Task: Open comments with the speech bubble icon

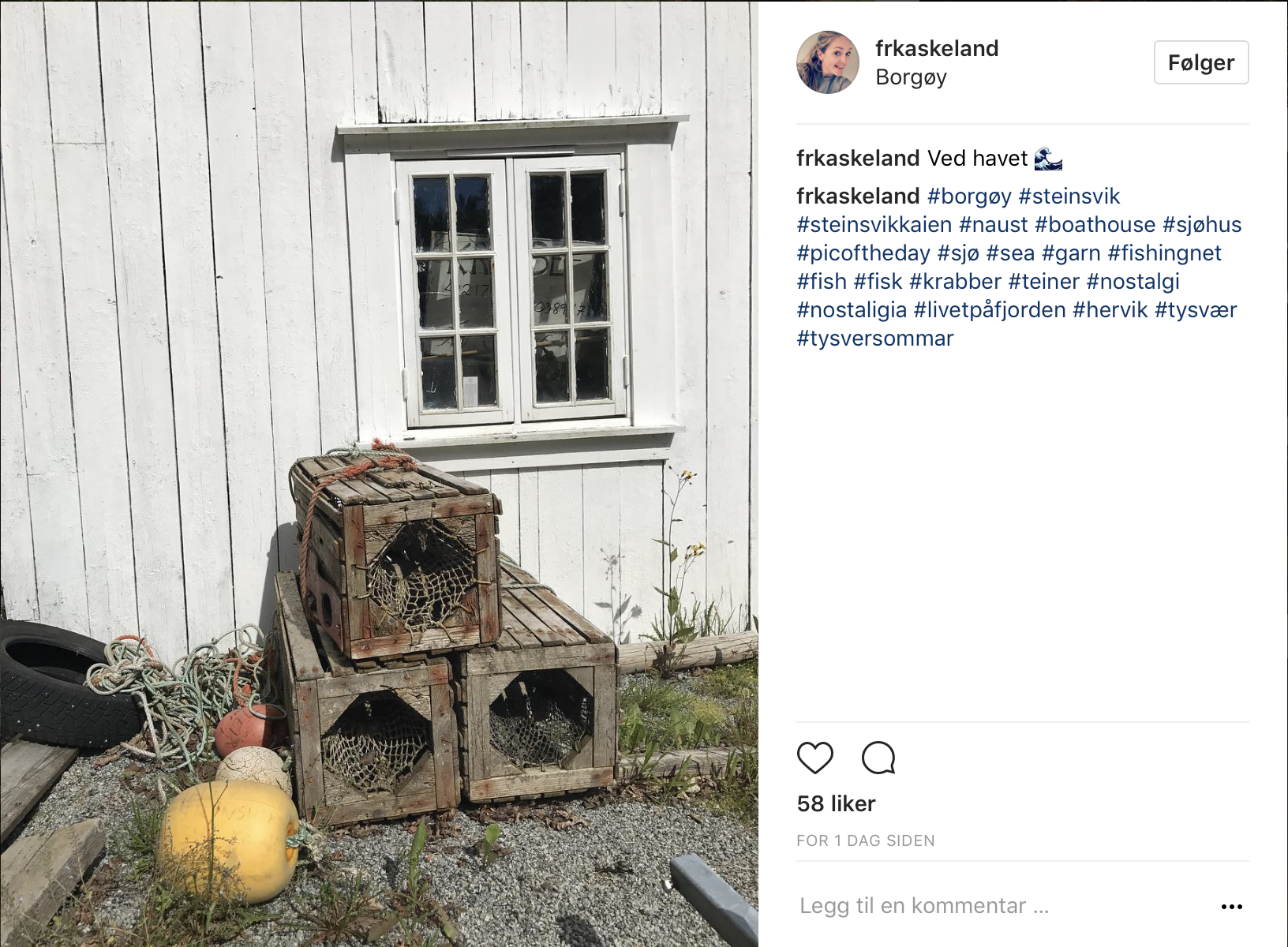Action: click(878, 758)
